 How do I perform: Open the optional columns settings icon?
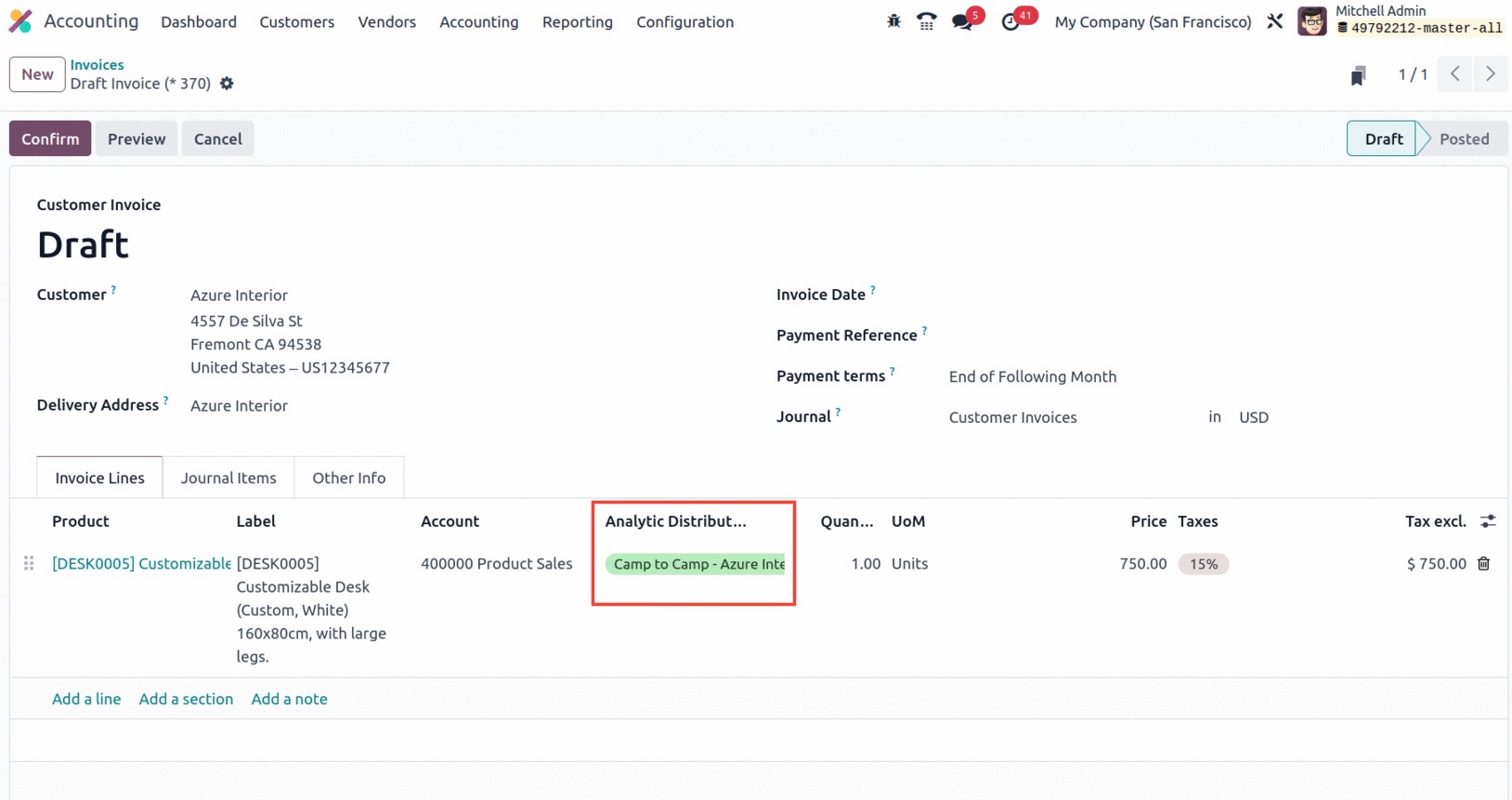point(1488,521)
